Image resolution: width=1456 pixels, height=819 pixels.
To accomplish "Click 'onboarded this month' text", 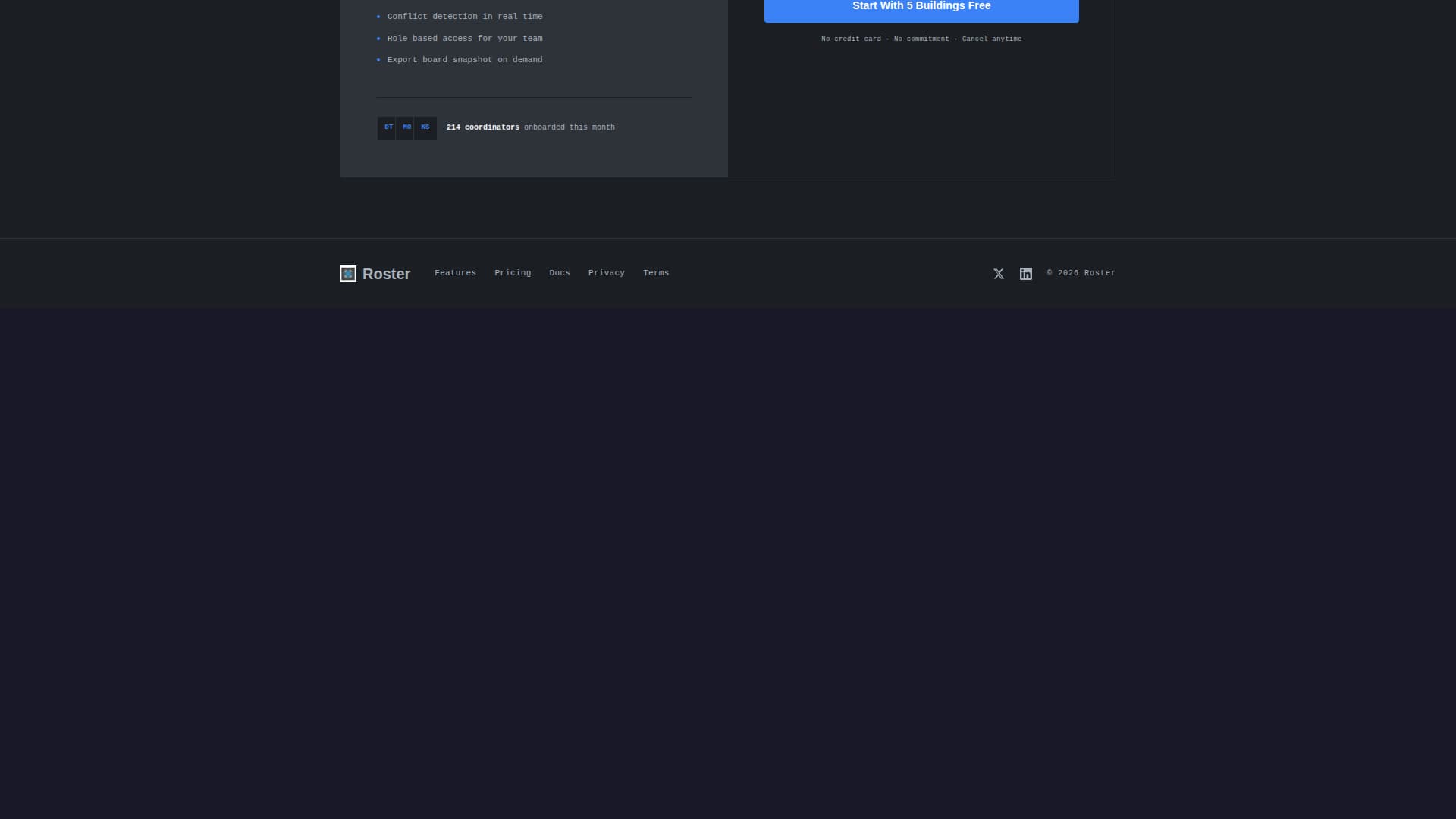I will (x=570, y=127).
